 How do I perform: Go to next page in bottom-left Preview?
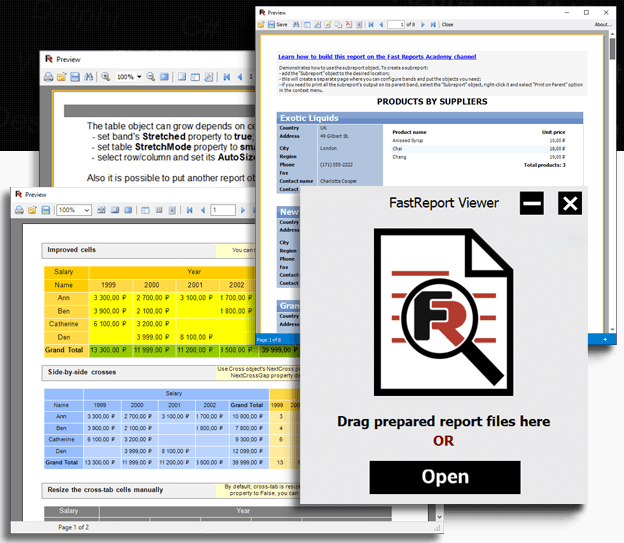[x=243, y=210]
